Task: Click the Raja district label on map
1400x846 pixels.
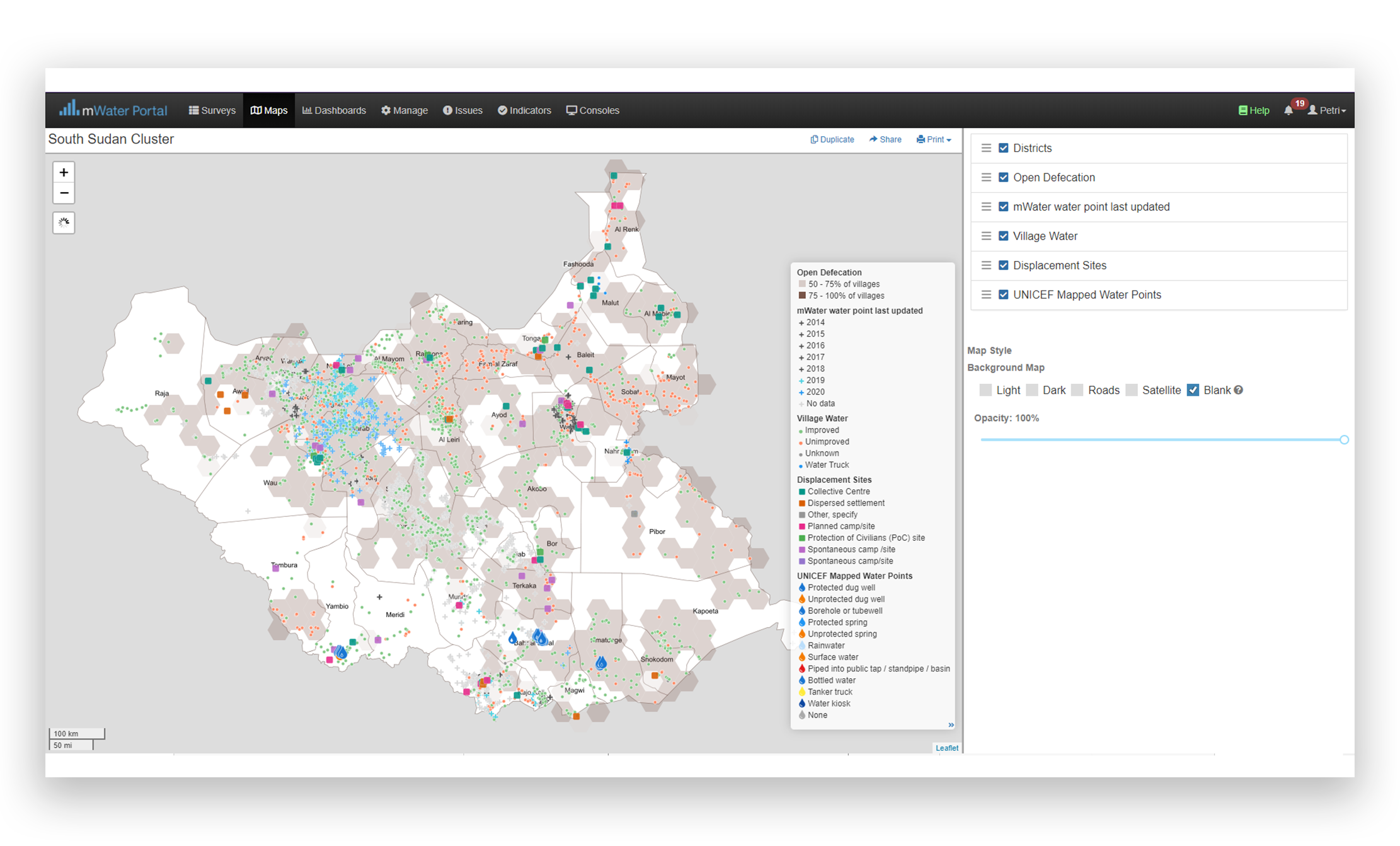Action: [x=162, y=393]
